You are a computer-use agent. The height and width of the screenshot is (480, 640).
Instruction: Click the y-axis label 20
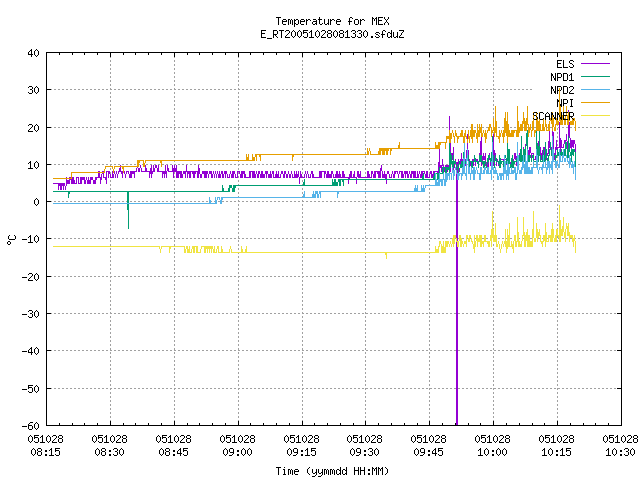tap(33, 128)
